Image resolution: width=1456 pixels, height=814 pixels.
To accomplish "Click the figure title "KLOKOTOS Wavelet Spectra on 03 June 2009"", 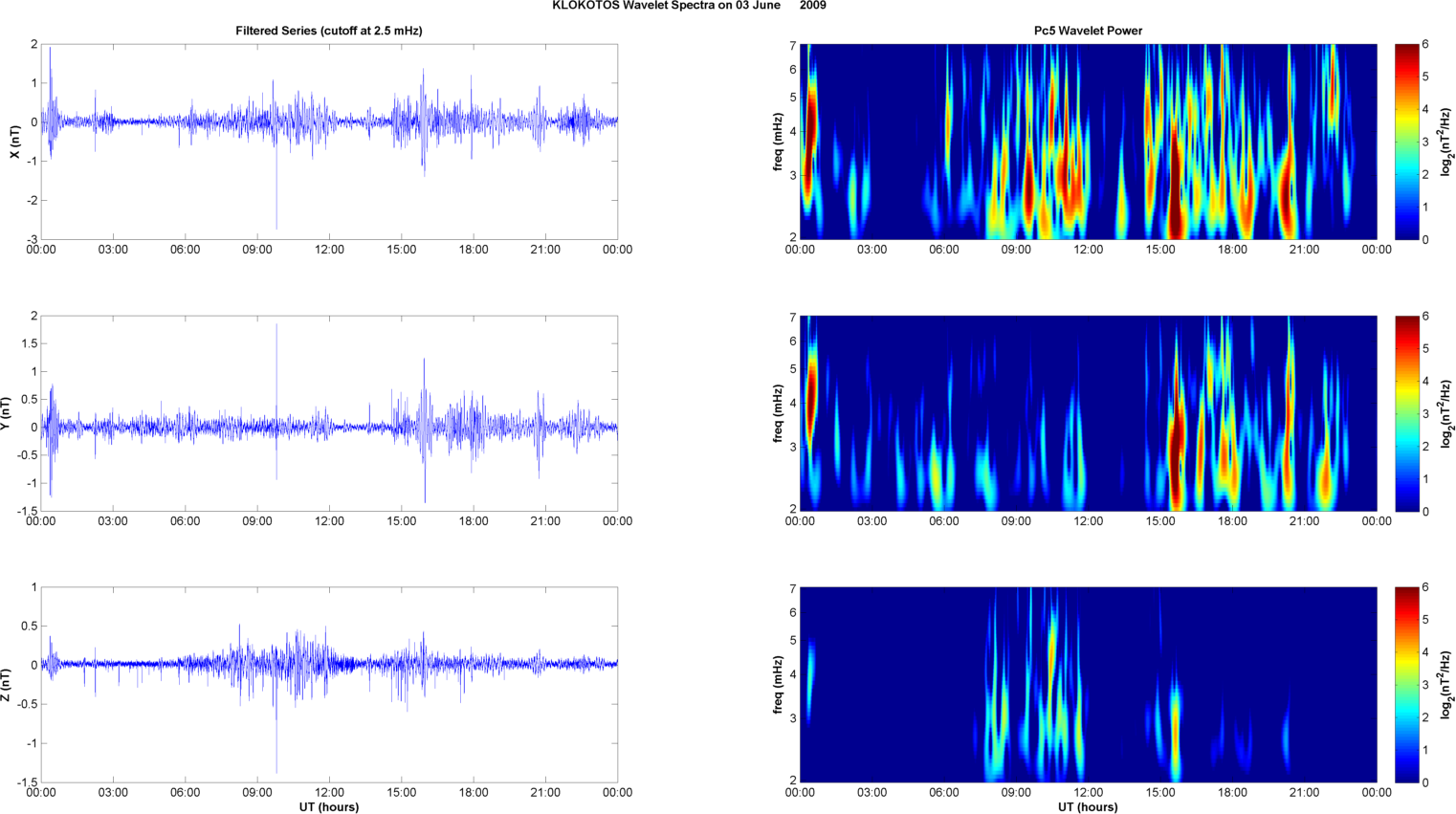I will (x=689, y=6).
